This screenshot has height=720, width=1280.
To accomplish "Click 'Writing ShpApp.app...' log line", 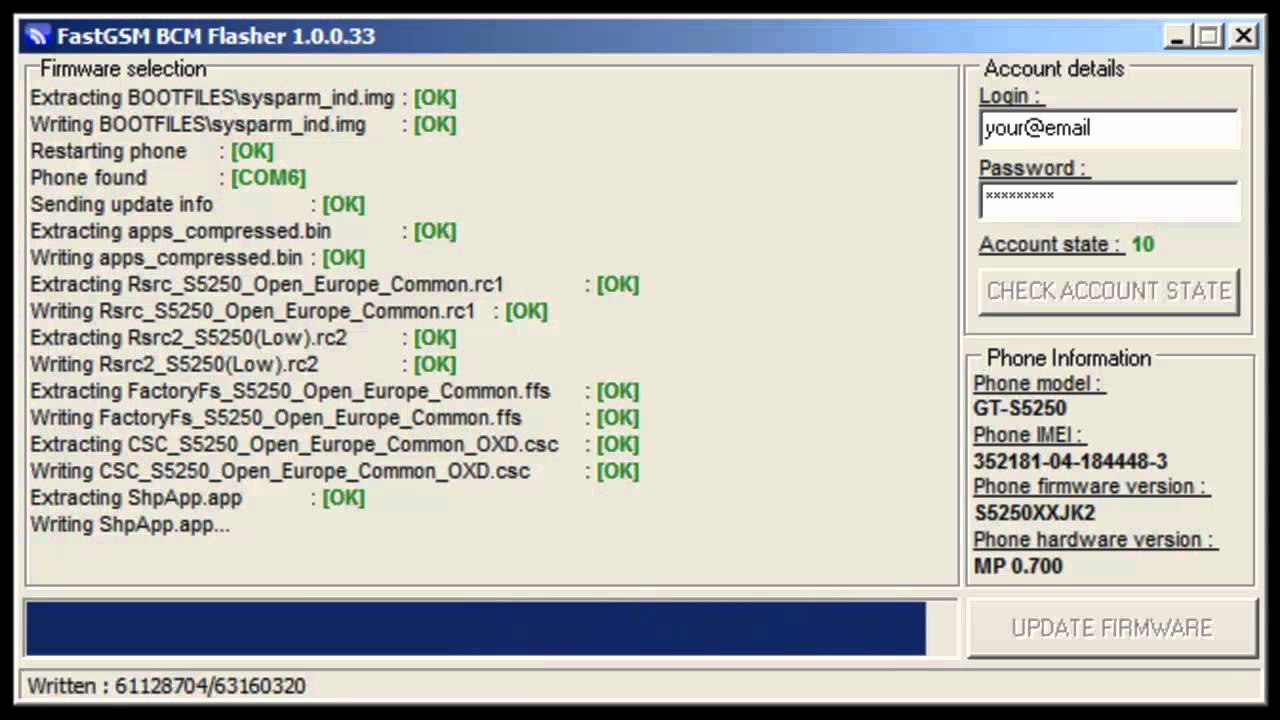I will [130, 524].
